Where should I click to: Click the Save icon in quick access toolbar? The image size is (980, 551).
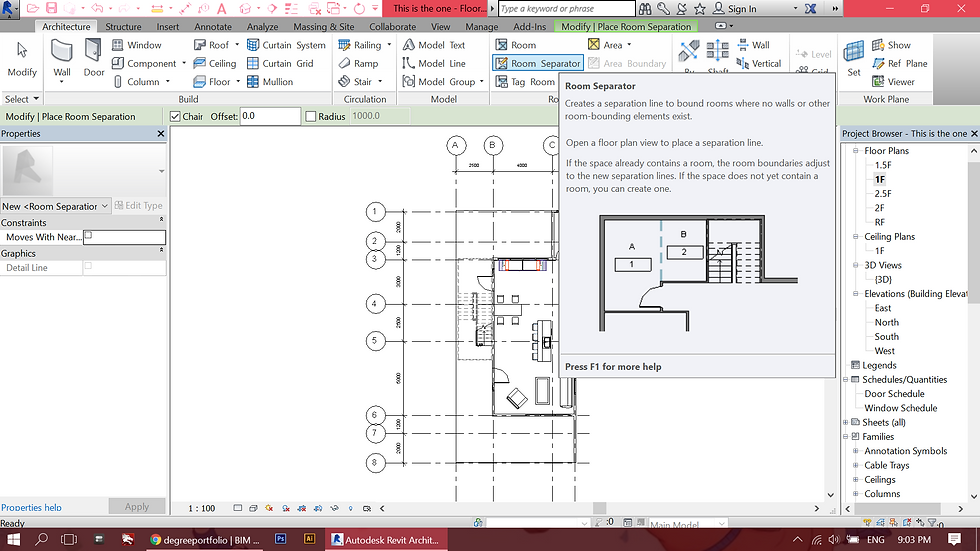point(51,9)
